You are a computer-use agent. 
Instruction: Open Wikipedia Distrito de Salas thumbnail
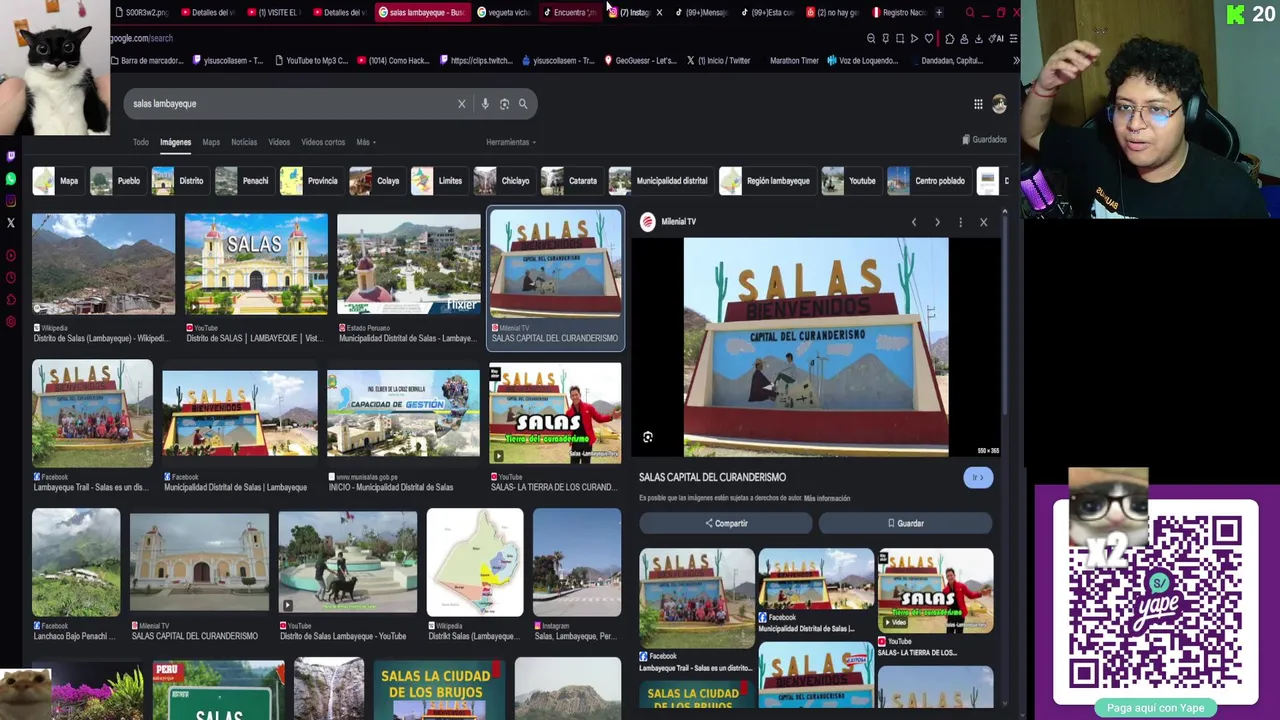(103, 264)
